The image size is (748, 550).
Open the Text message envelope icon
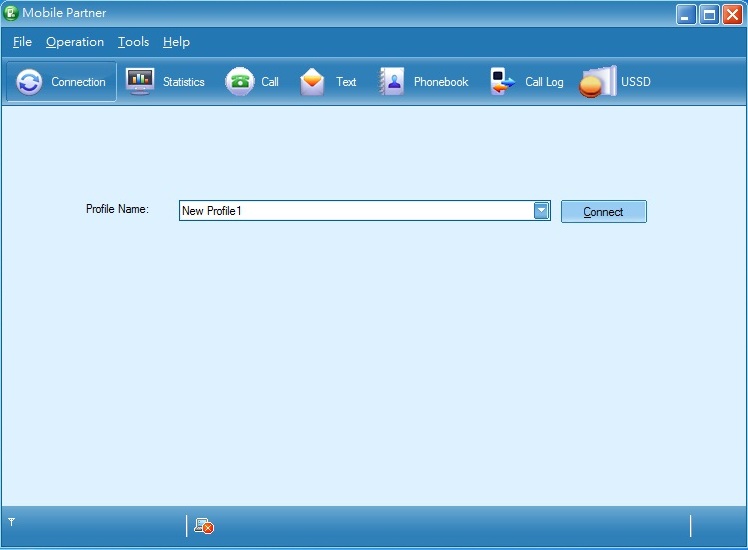pos(313,82)
